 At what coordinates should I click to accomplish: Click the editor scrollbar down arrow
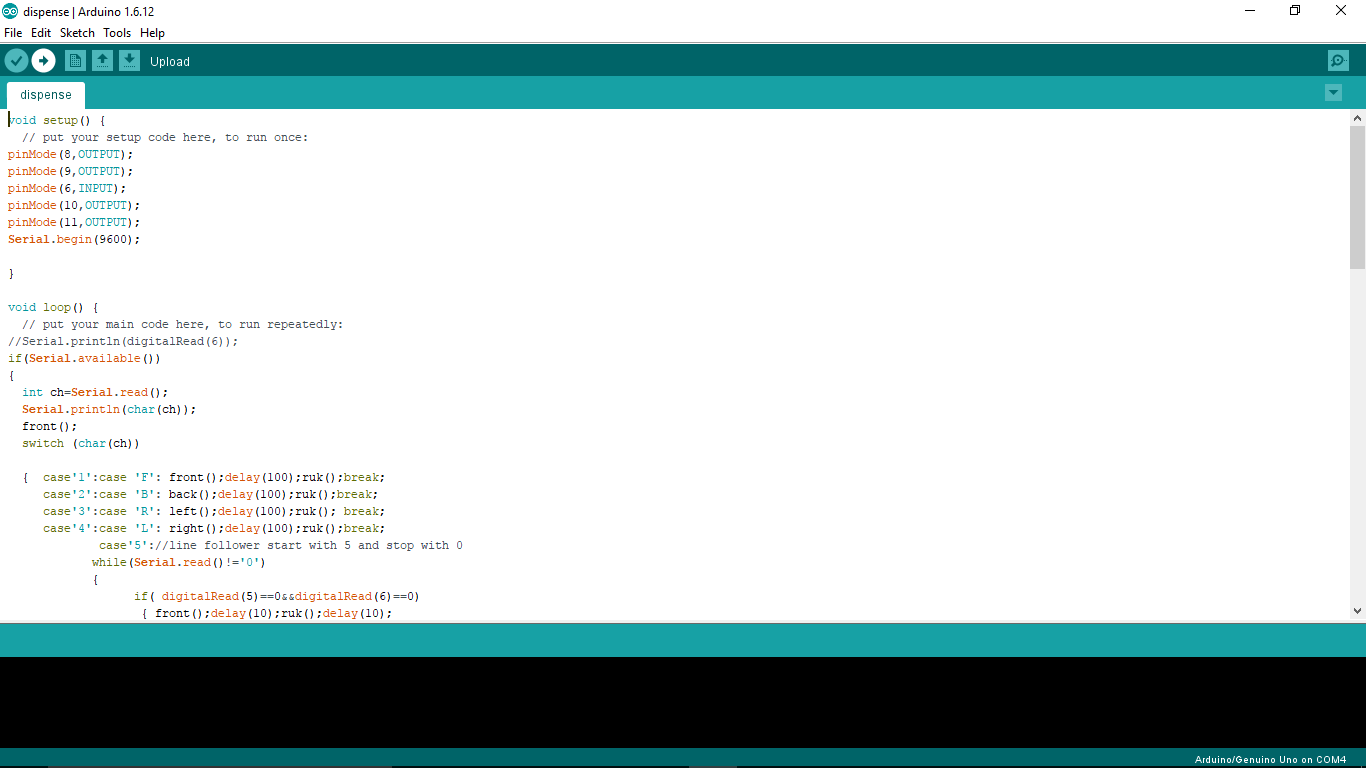point(1357,610)
